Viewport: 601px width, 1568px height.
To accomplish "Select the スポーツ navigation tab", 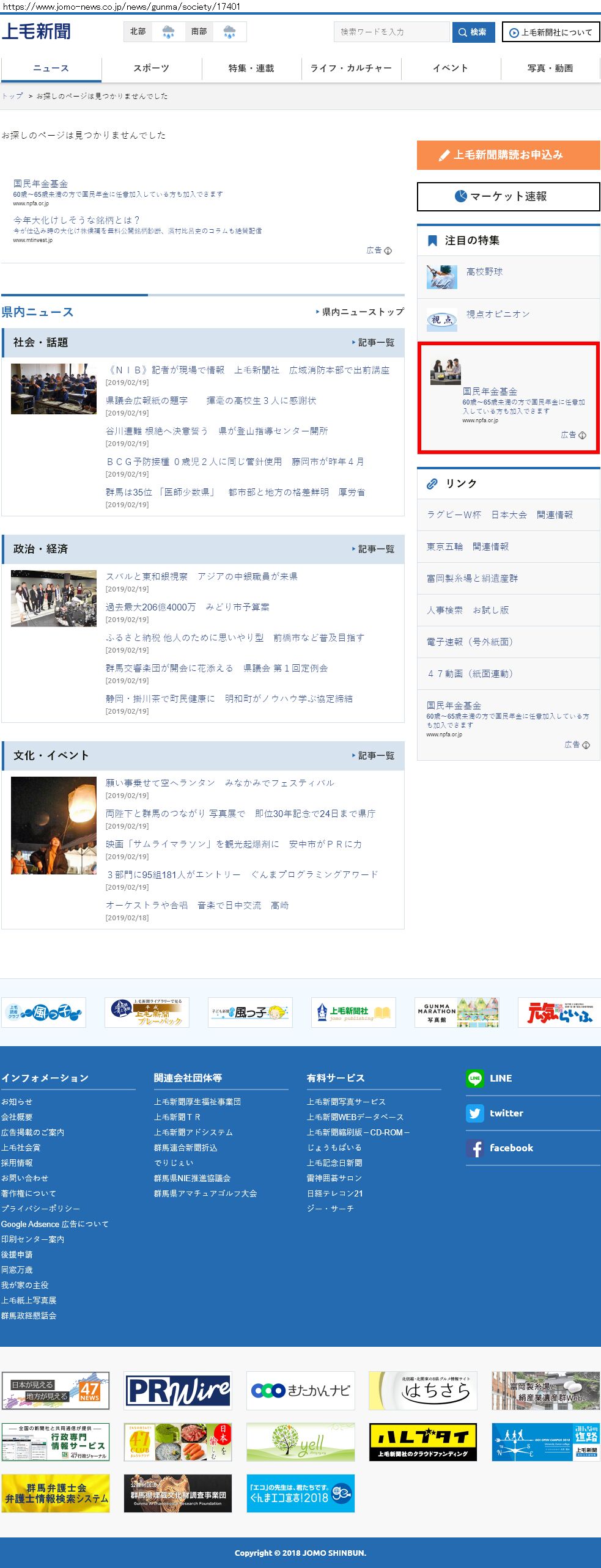I will click(x=151, y=68).
